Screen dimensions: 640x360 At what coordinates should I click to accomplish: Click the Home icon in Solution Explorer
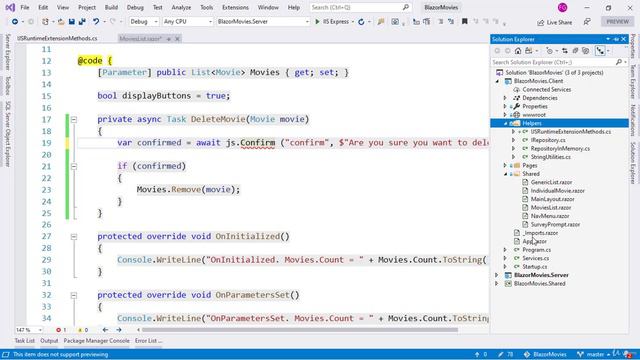click(518, 51)
